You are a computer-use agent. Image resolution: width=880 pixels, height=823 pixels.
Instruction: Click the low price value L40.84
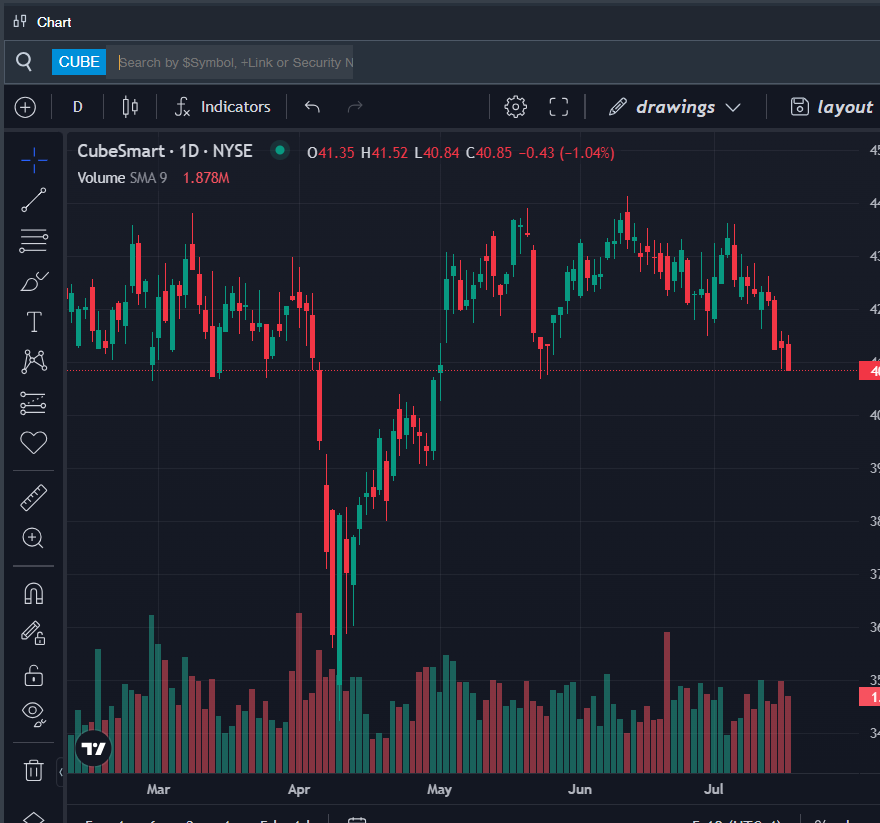point(437,153)
